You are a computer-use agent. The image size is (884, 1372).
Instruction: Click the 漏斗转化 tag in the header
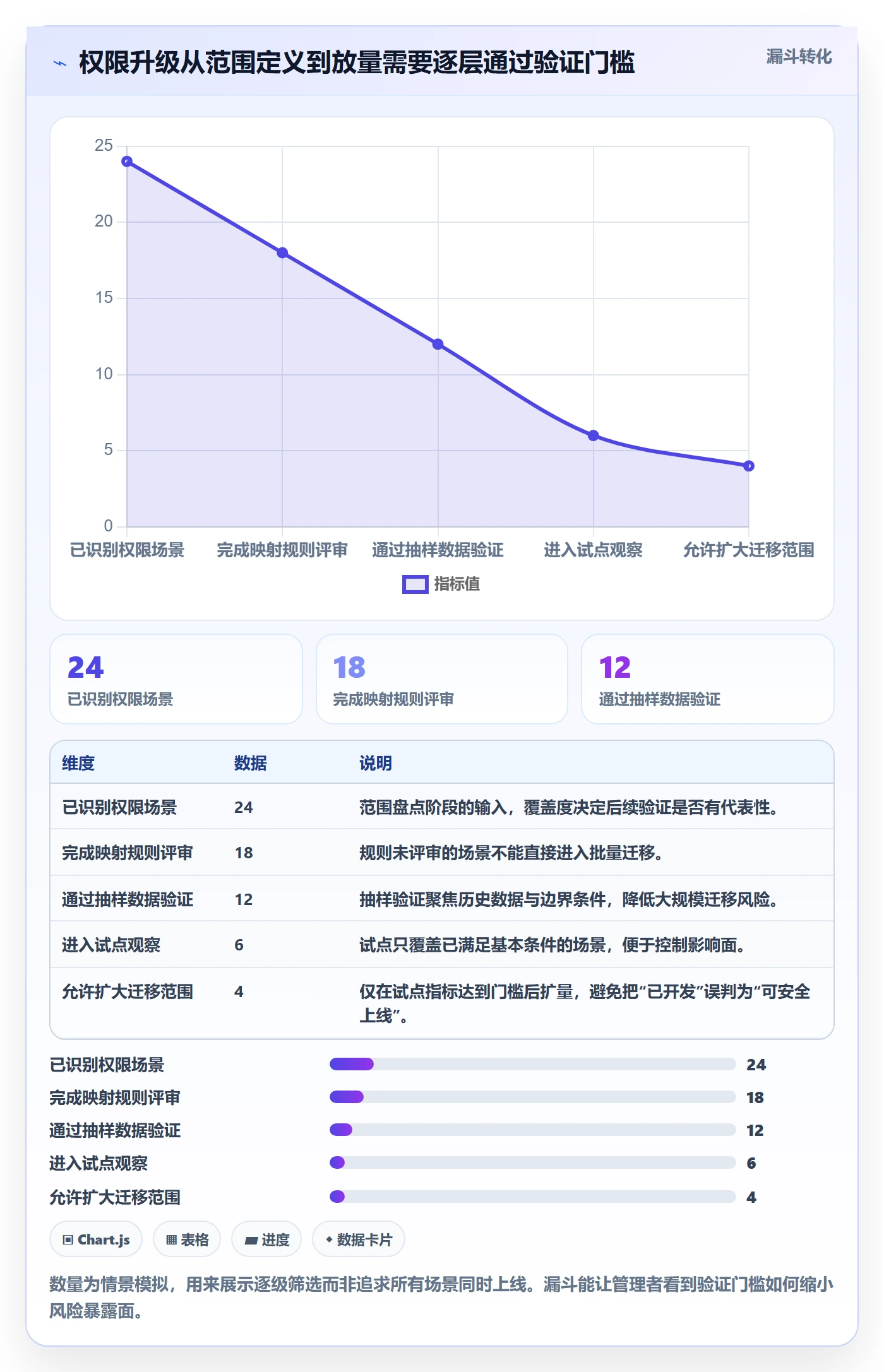tap(799, 57)
